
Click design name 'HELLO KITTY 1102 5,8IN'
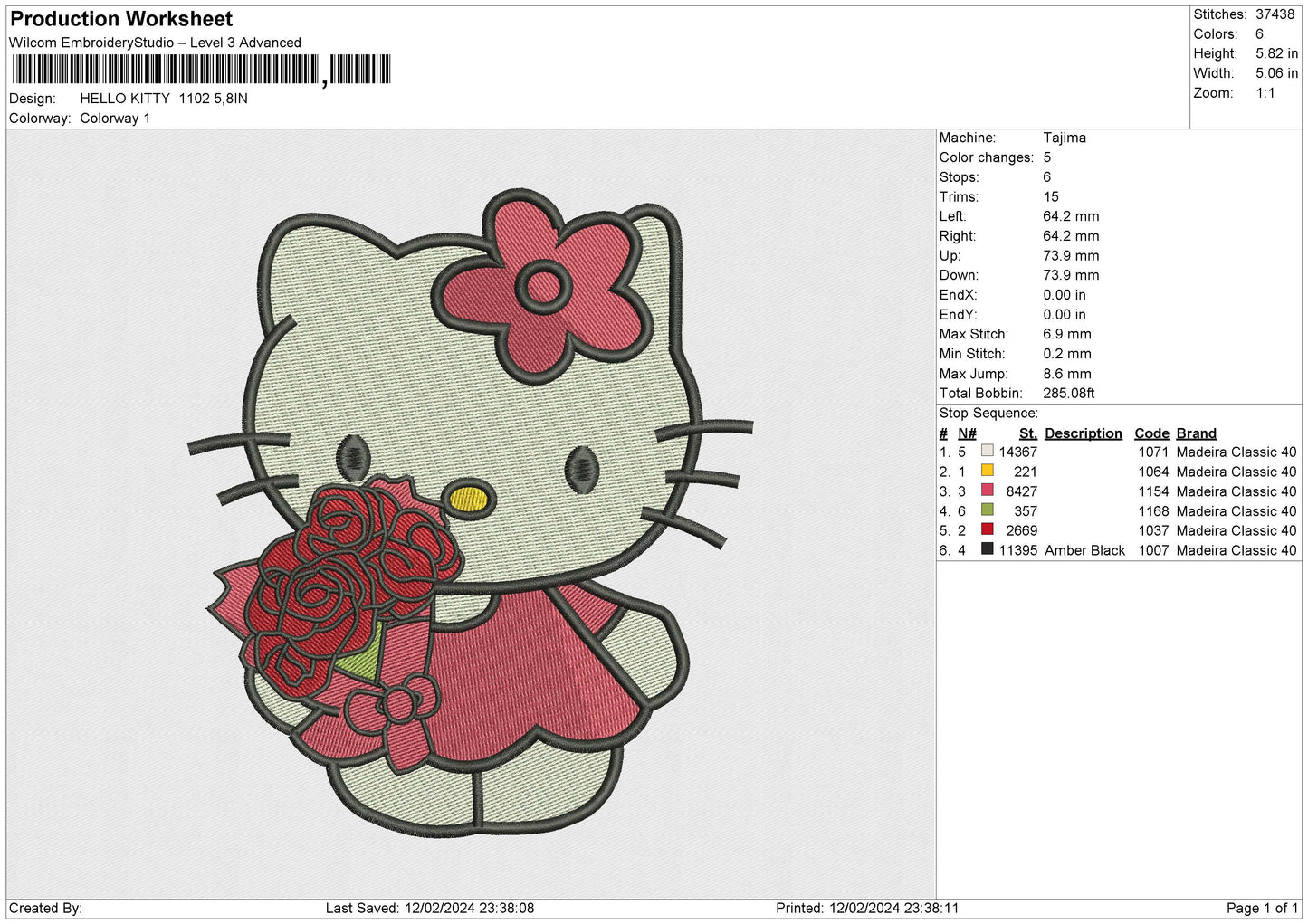pos(164,99)
